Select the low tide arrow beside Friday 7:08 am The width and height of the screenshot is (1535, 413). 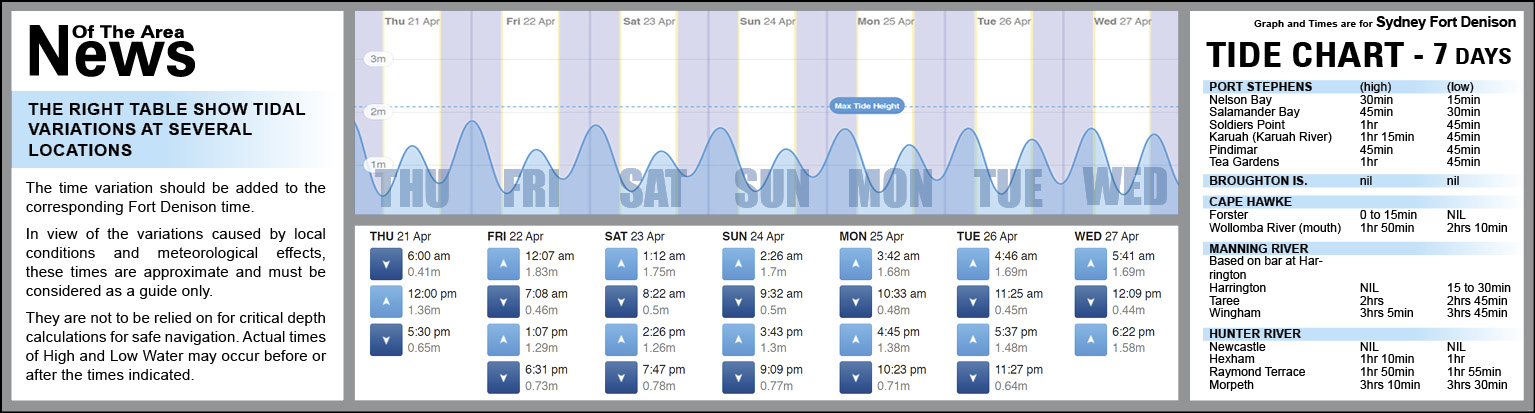(x=502, y=301)
